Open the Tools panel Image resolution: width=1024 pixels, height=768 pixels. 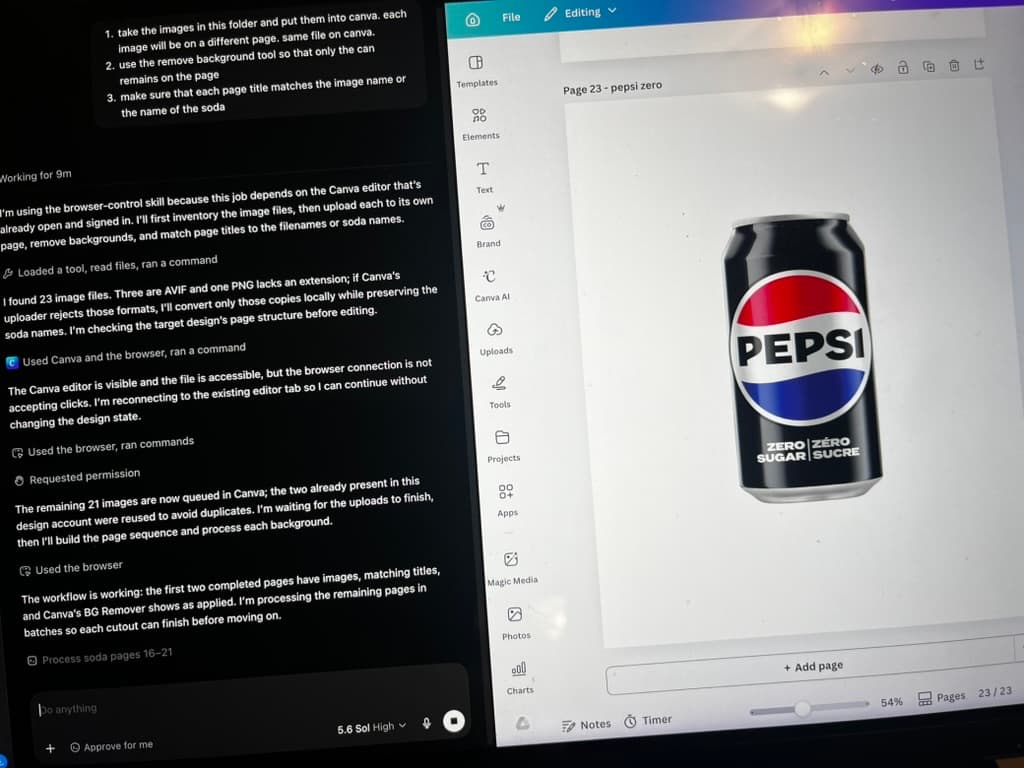click(500, 392)
